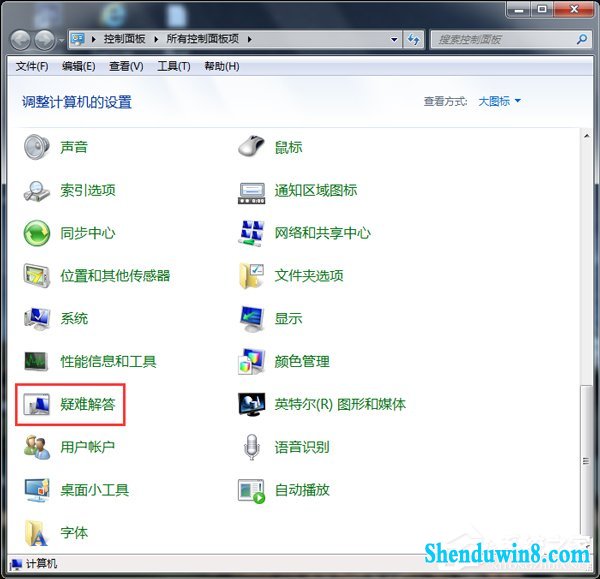Click the 颜色管理 link
The height and width of the screenshot is (579, 600).
302,361
